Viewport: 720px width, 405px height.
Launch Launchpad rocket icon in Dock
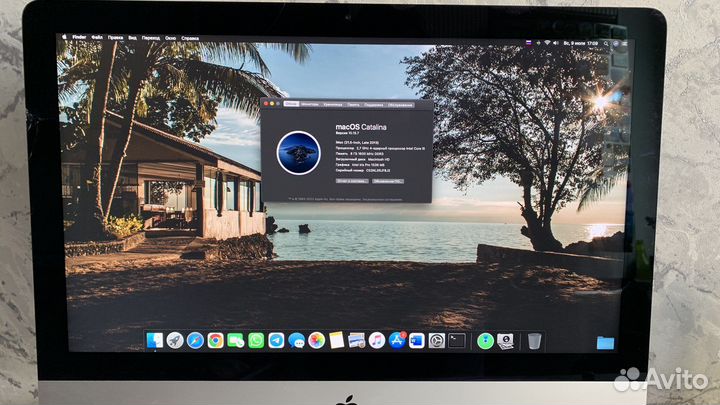point(175,341)
